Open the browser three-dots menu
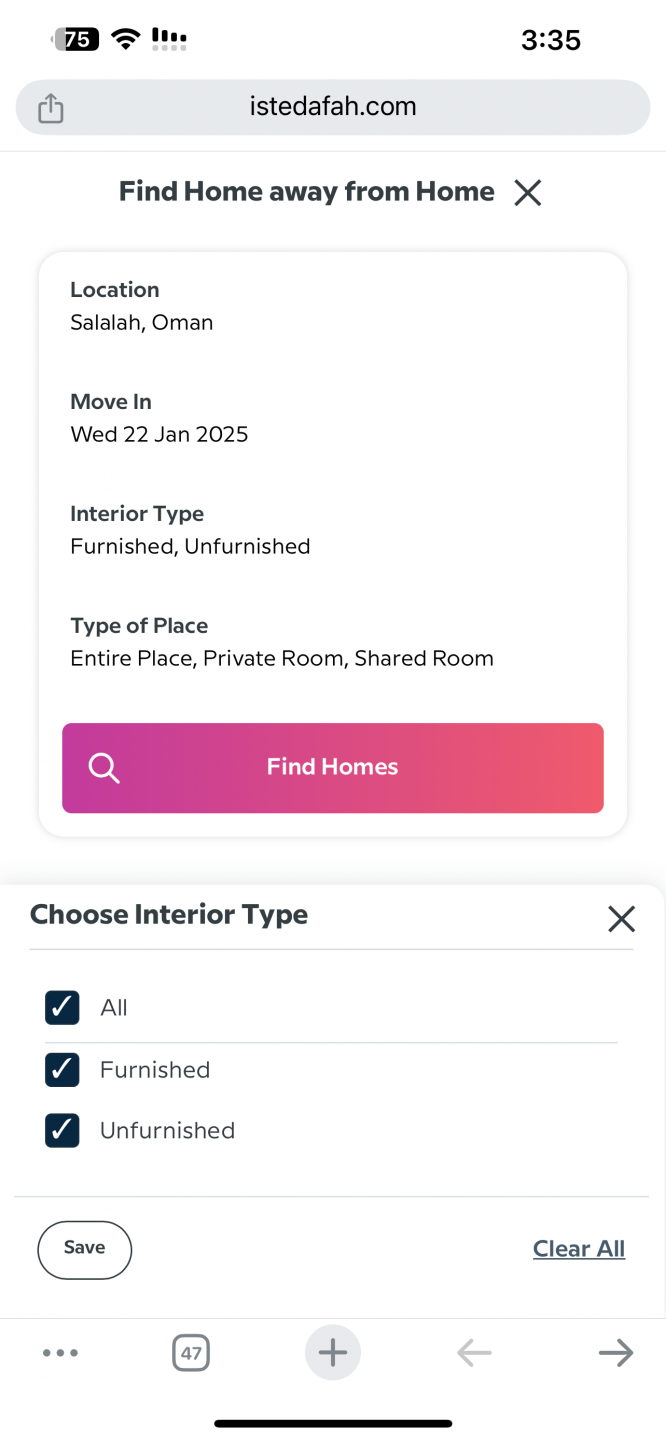Screen dimensions: 666x1440 click(60, 1353)
